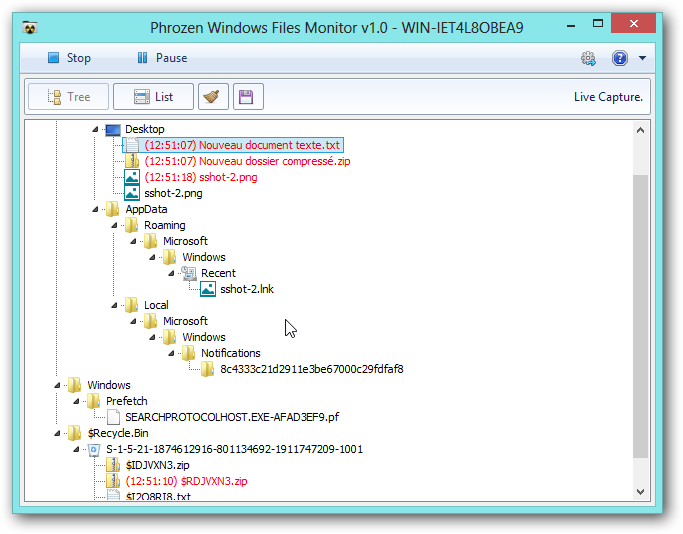Select (12:51:10) $RDJVXN3.zip entry
The image size is (683, 534).
click(186, 481)
